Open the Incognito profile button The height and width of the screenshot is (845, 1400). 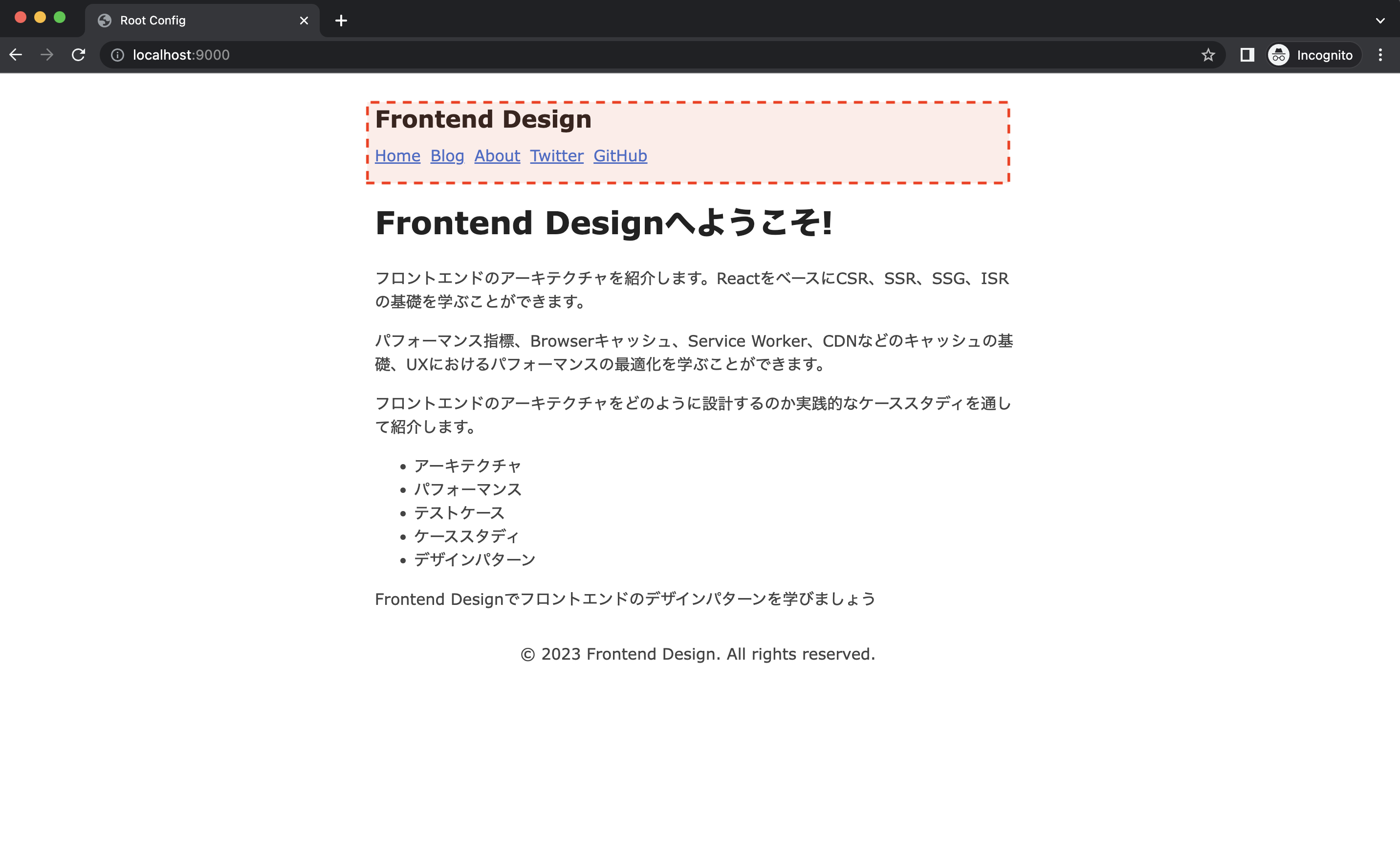(x=1313, y=55)
